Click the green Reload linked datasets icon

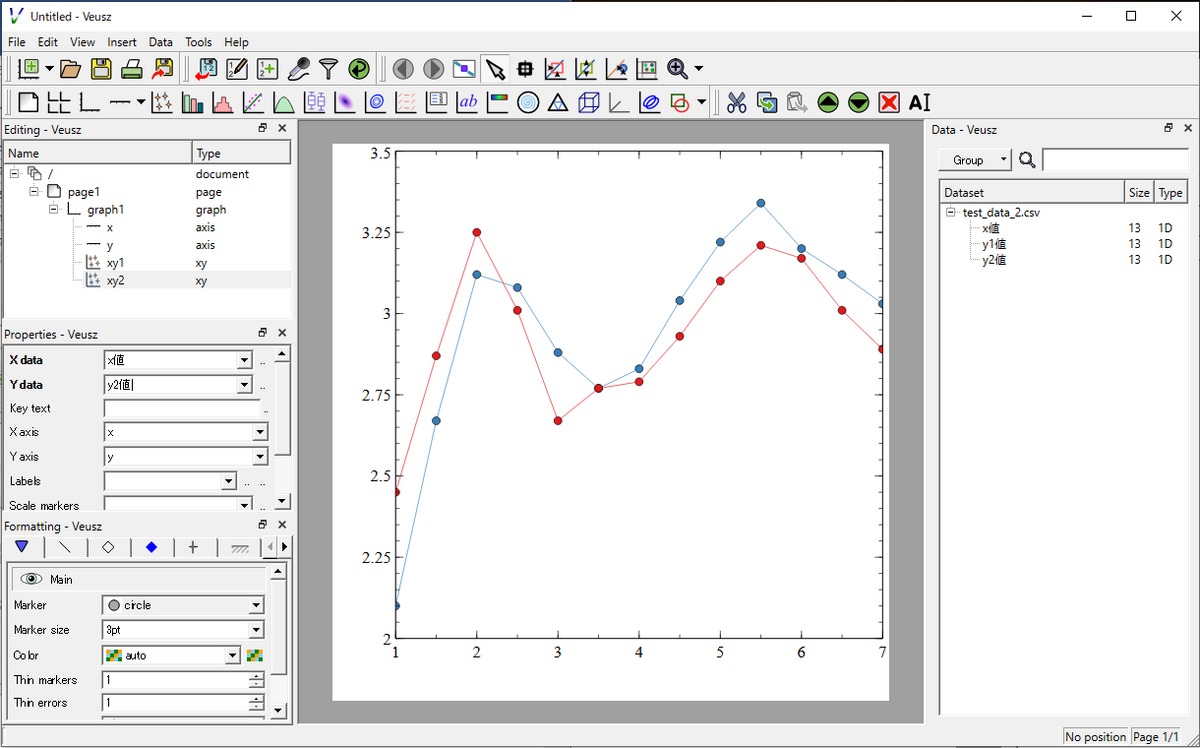point(358,69)
